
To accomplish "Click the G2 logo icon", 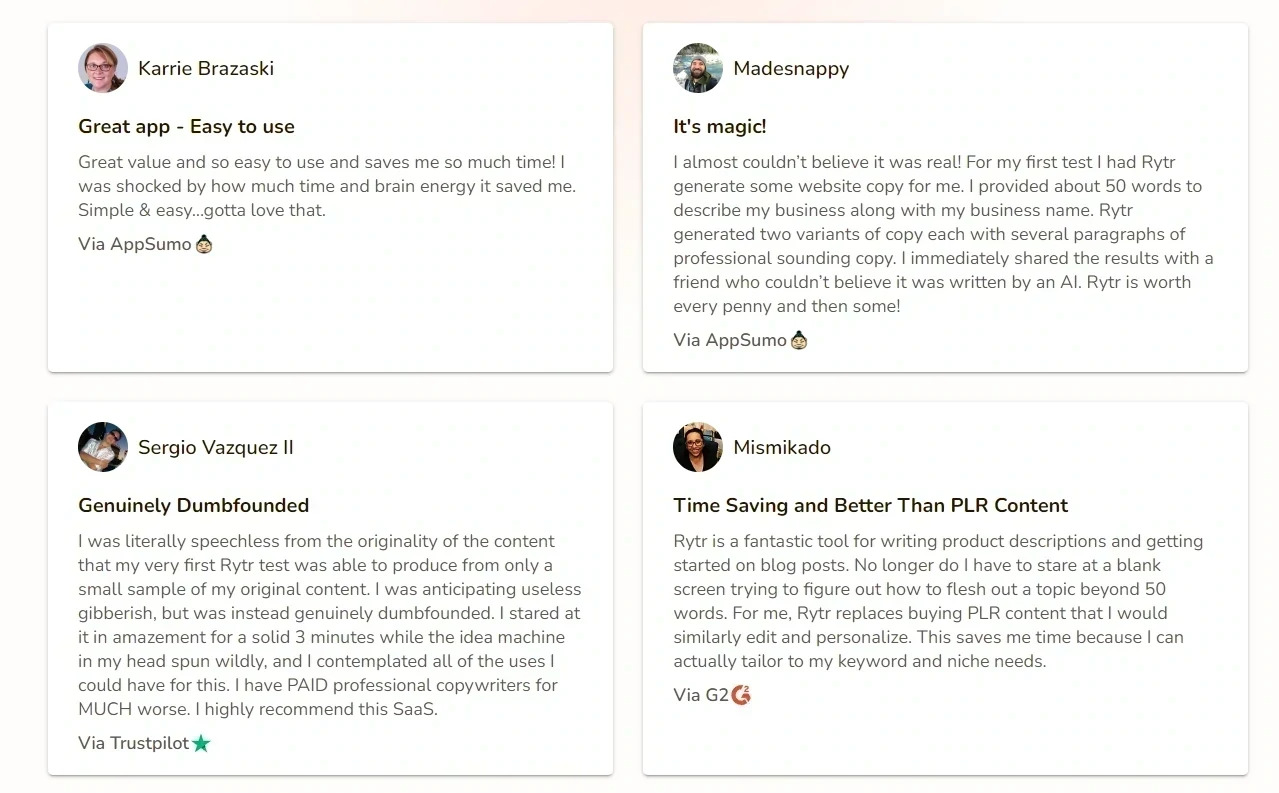I will [x=741, y=695].
